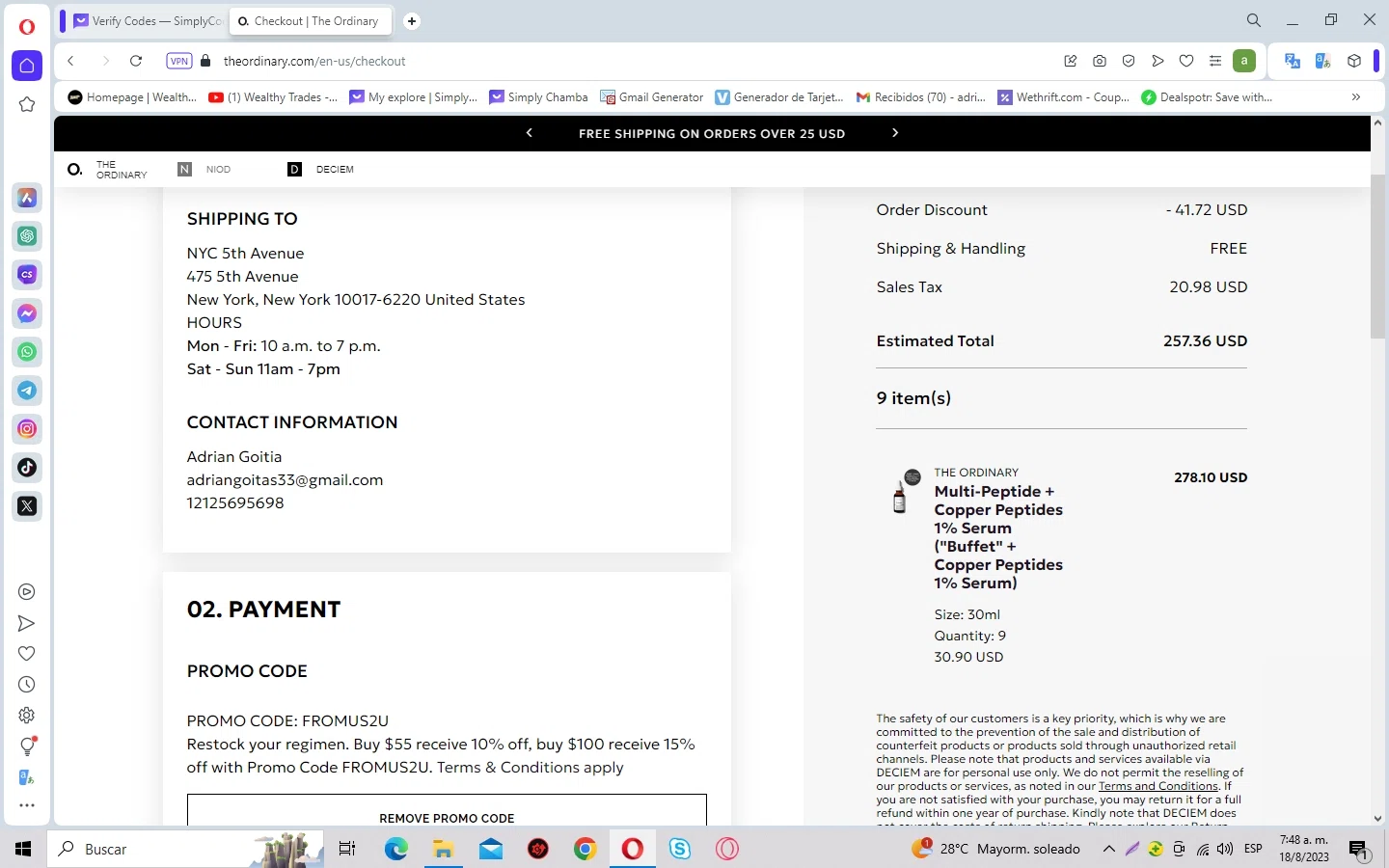This screenshot has height=868, width=1389.
Task: Open Easy Setup sliders icon
Action: [x=1215, y=61]
